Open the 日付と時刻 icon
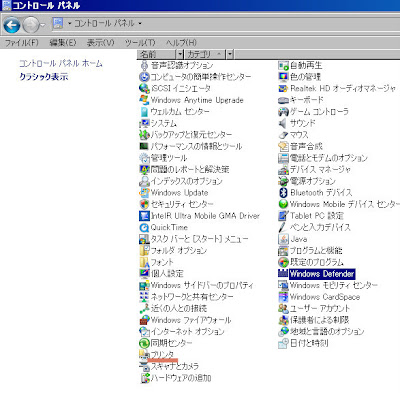 point(283,343)
